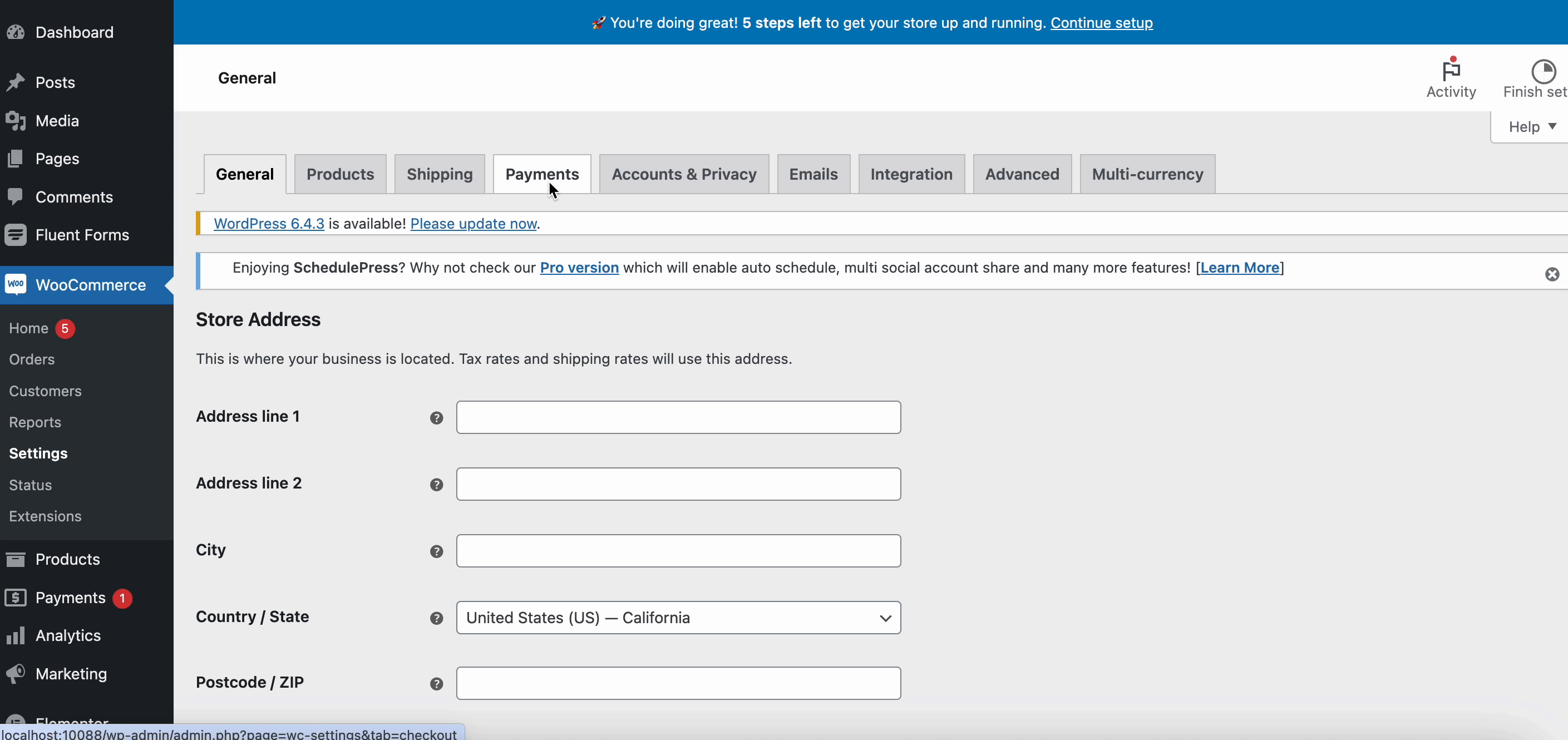Click the Address line 1 input field
The image size is (1568, 740).
pyautogui.click(x=678, y=417)
